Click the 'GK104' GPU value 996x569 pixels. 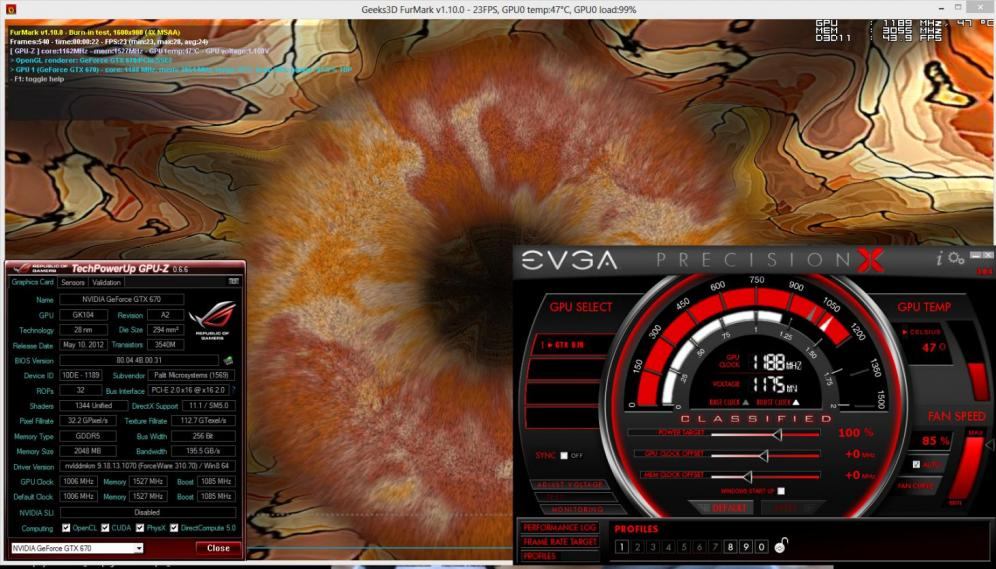click(83, 315)
